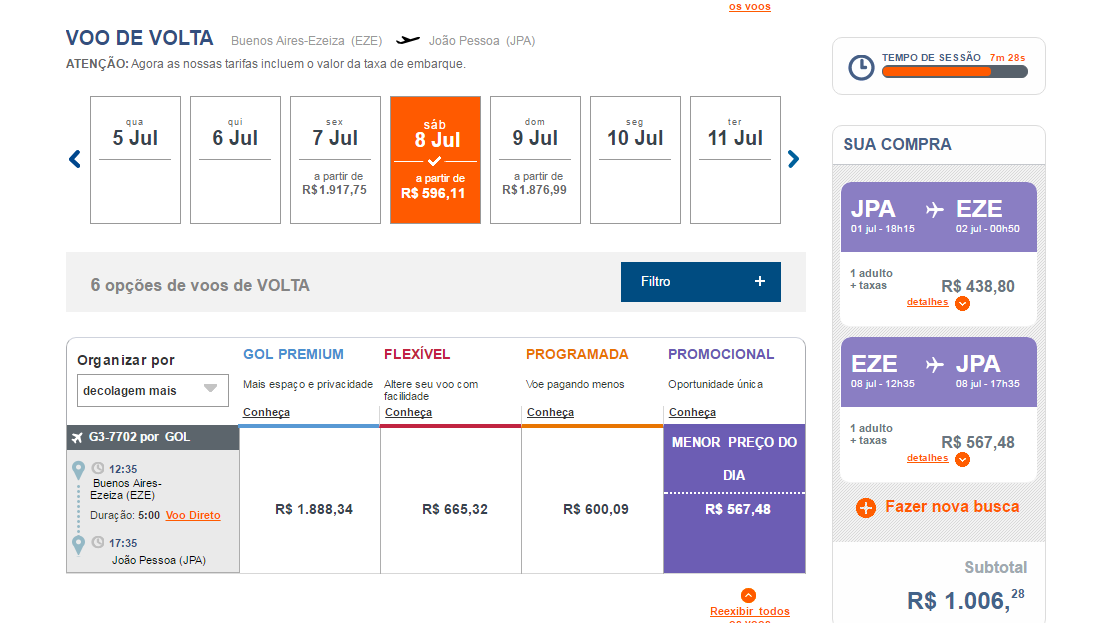This screenshot has width=1103, height=623.
Task: Click the SUA COMPRA heading
Action: (898, 145)
